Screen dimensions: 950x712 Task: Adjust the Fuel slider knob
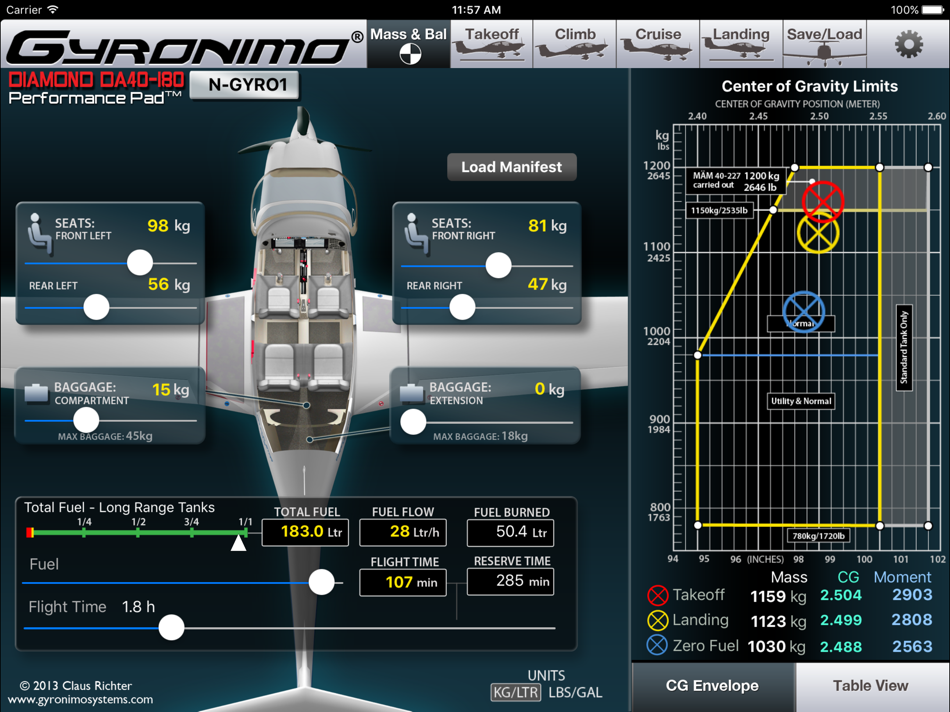[321, 582]
